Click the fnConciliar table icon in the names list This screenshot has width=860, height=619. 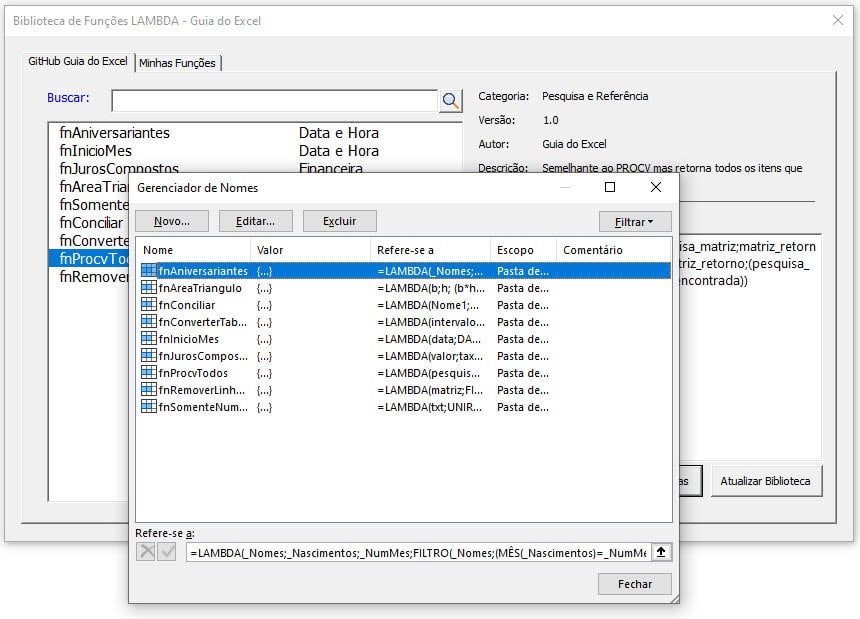149,305
